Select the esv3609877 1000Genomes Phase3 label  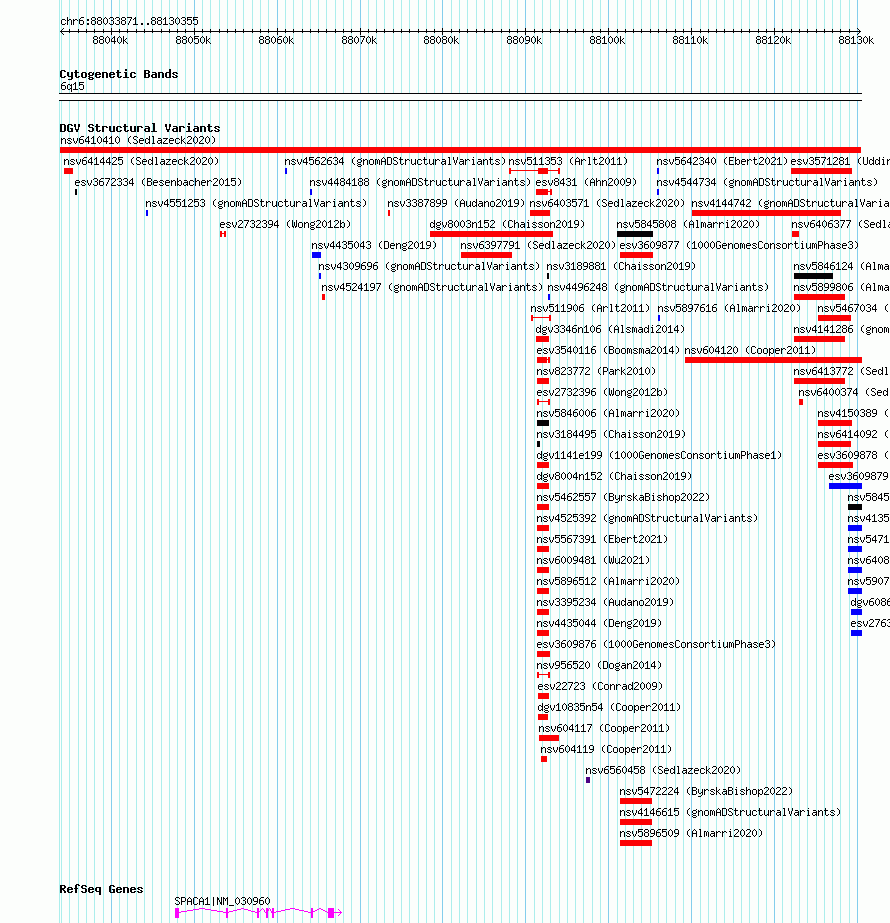[739, 245]
